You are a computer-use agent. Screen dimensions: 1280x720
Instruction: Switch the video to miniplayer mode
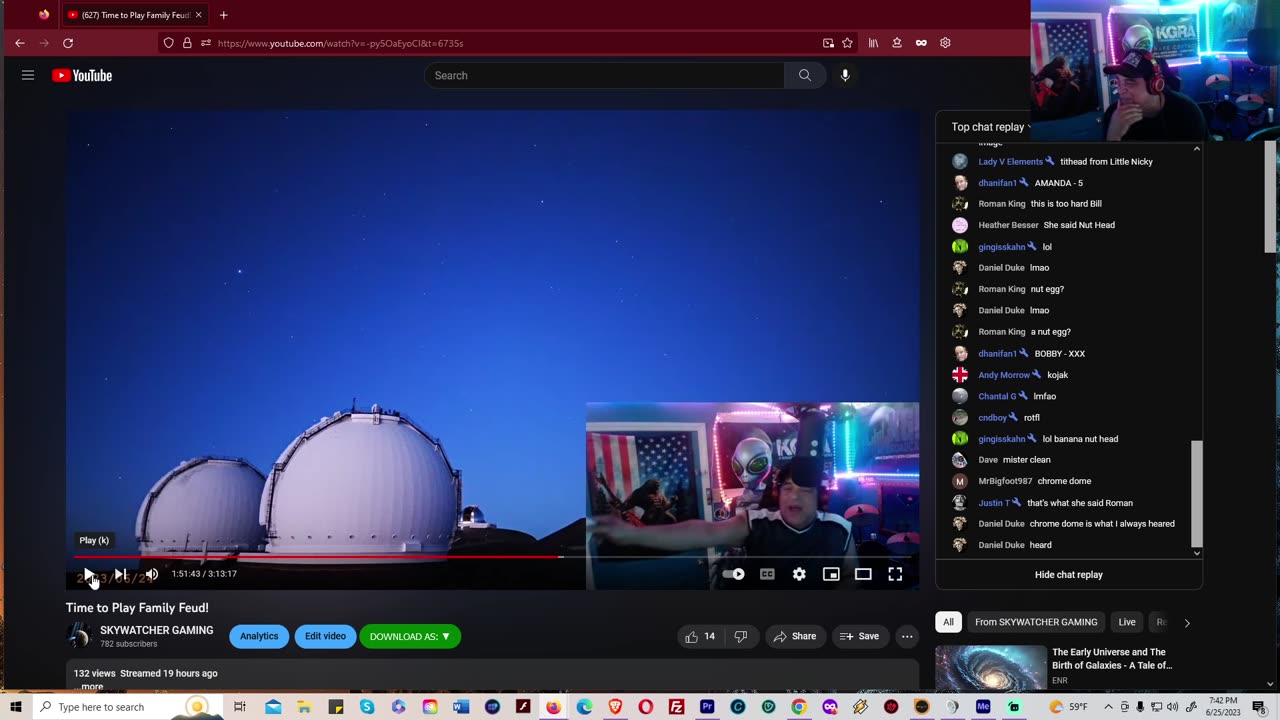[x=831, y=574]
